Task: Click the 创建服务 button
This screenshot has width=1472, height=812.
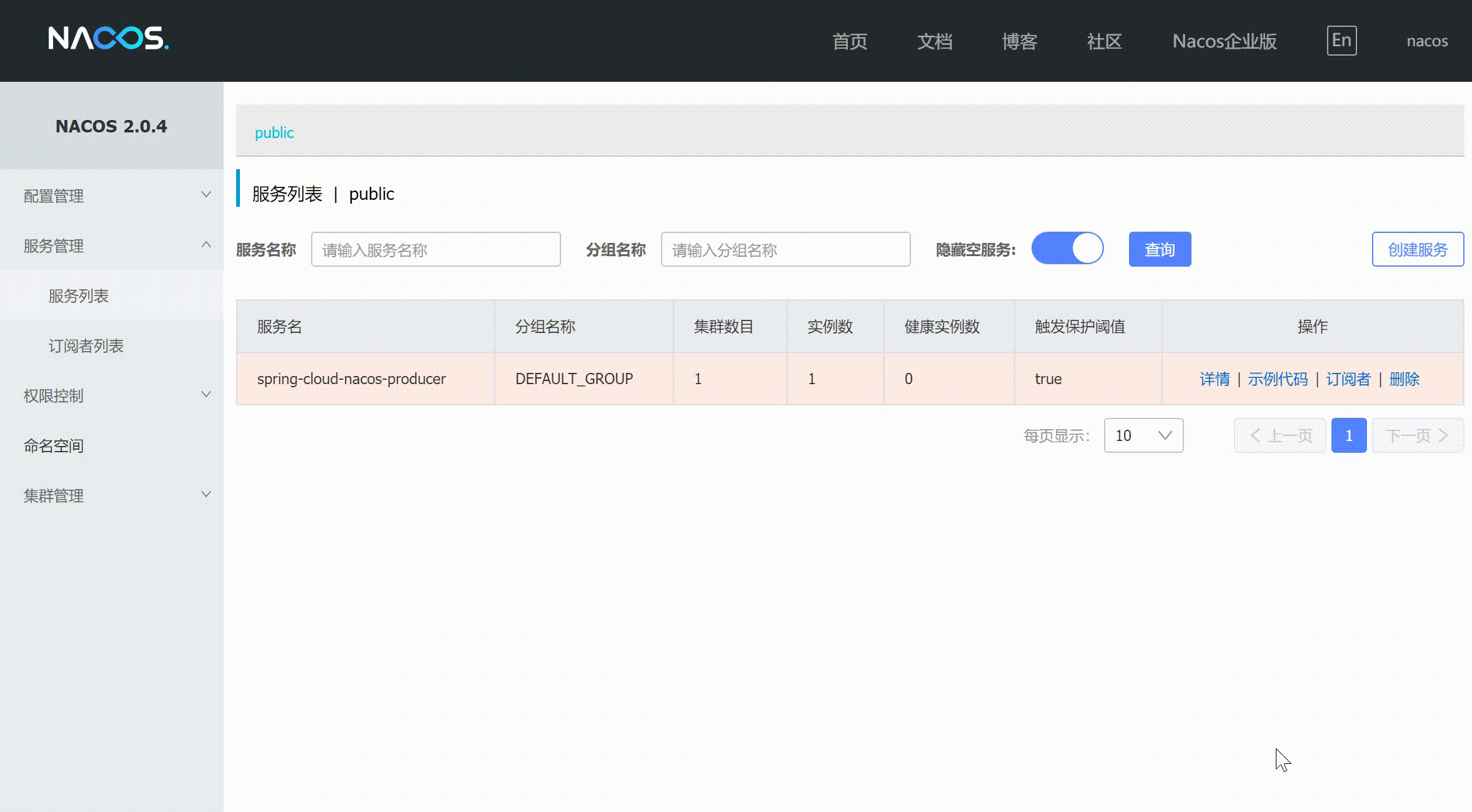Action: point(1418,249)
